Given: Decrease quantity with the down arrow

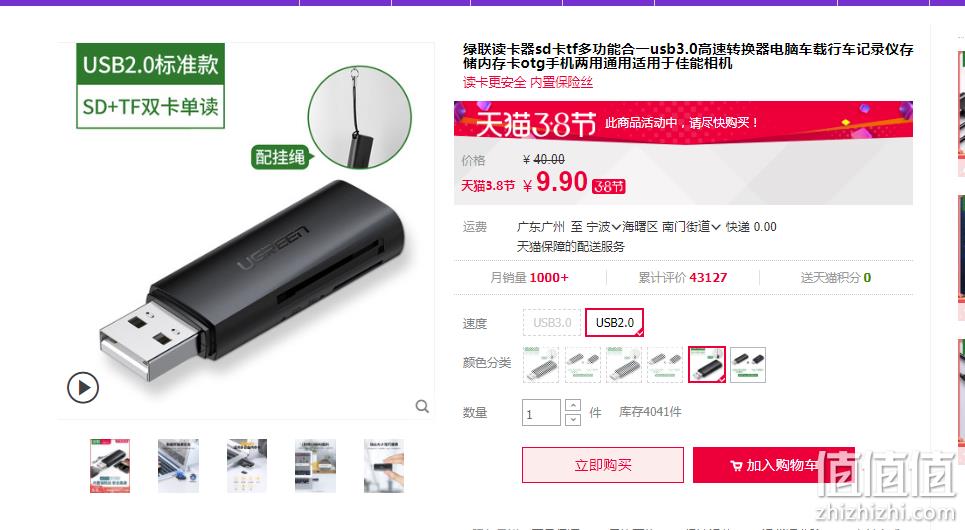Looking at the screenshot, I should [x=572, y=419].
